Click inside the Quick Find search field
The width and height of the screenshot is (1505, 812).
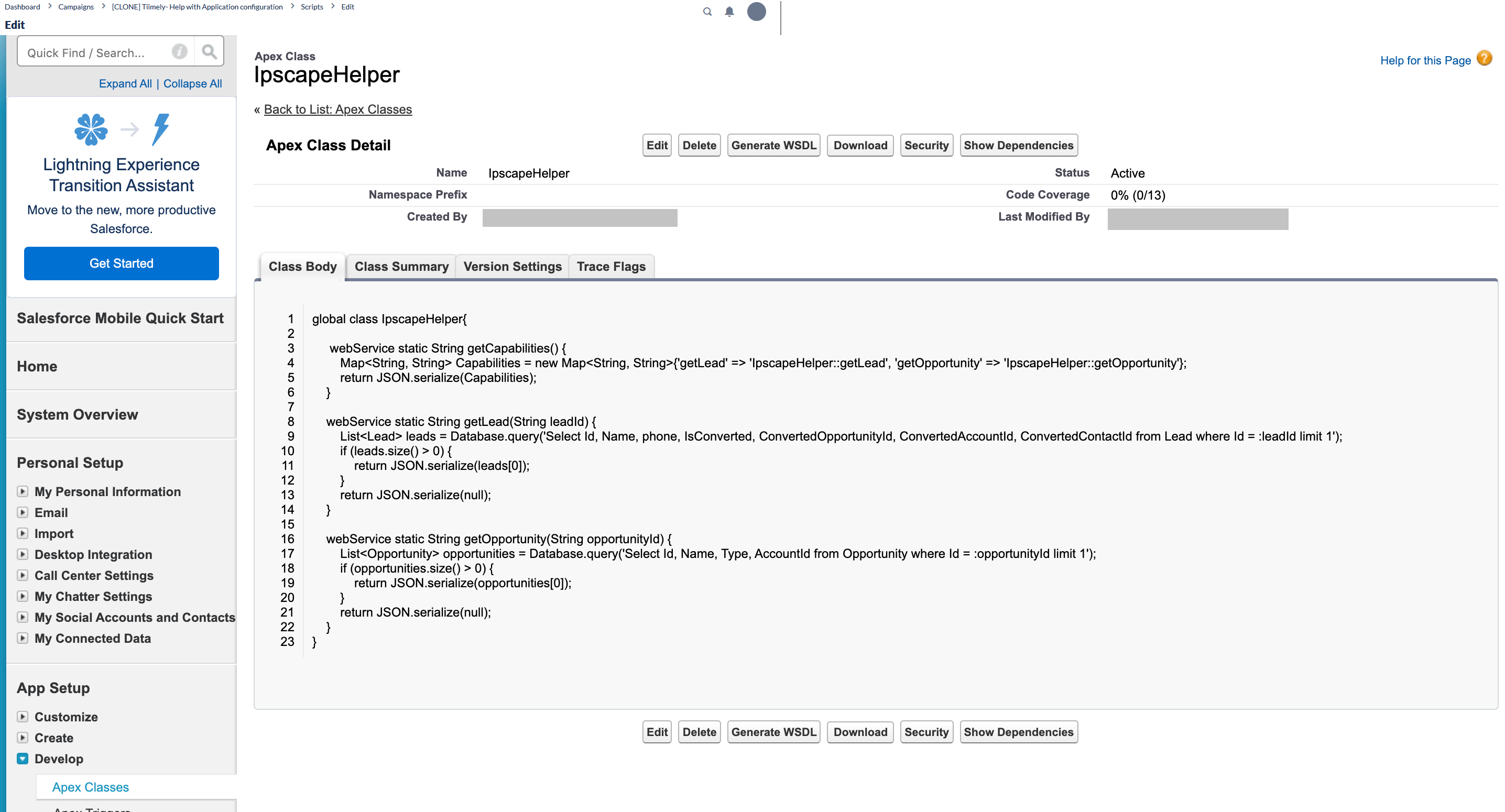(93, 51)
